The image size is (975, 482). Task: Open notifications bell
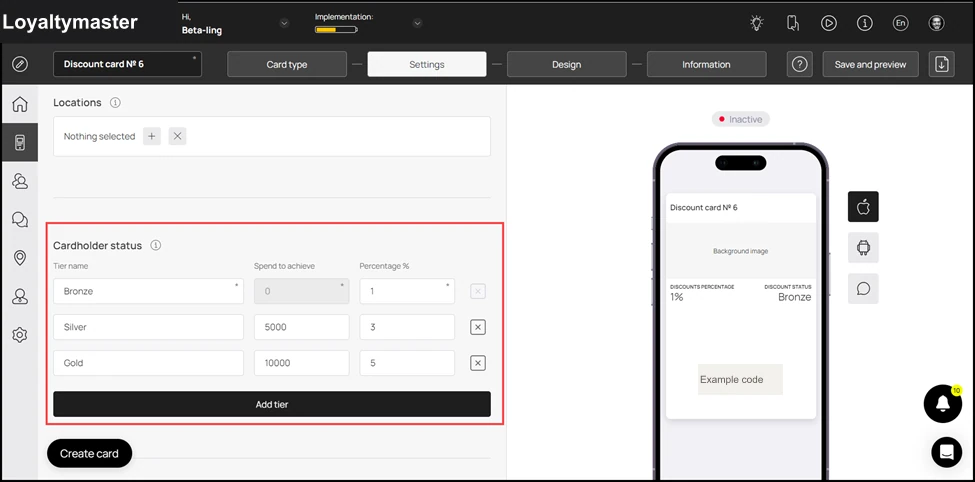[x=943, y=404]
